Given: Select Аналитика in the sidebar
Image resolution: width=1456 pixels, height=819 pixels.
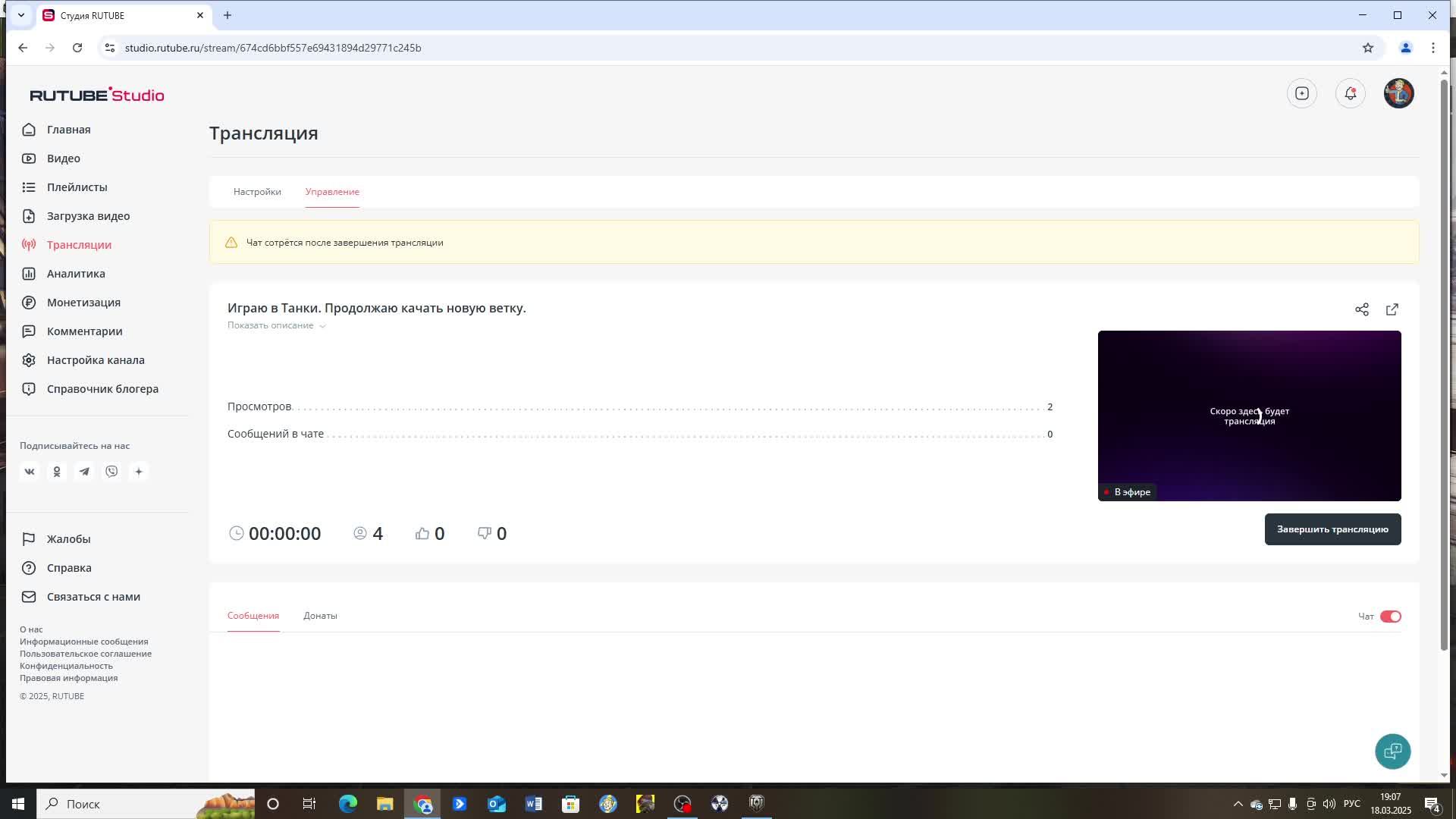Looking at the screenshot, I should pyautogui.click(x=76, y=274).
